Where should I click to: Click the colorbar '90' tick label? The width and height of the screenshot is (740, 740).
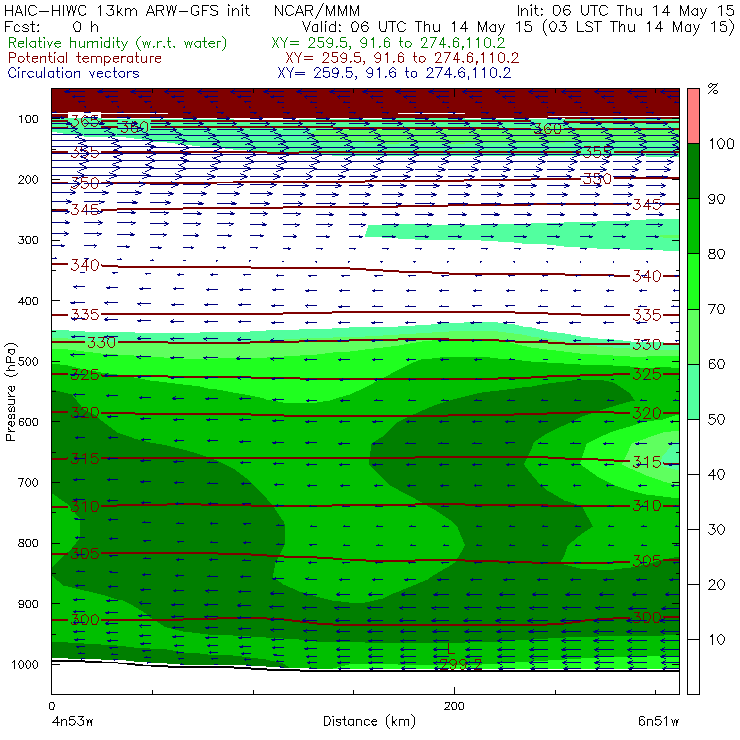tap(716, 199)
